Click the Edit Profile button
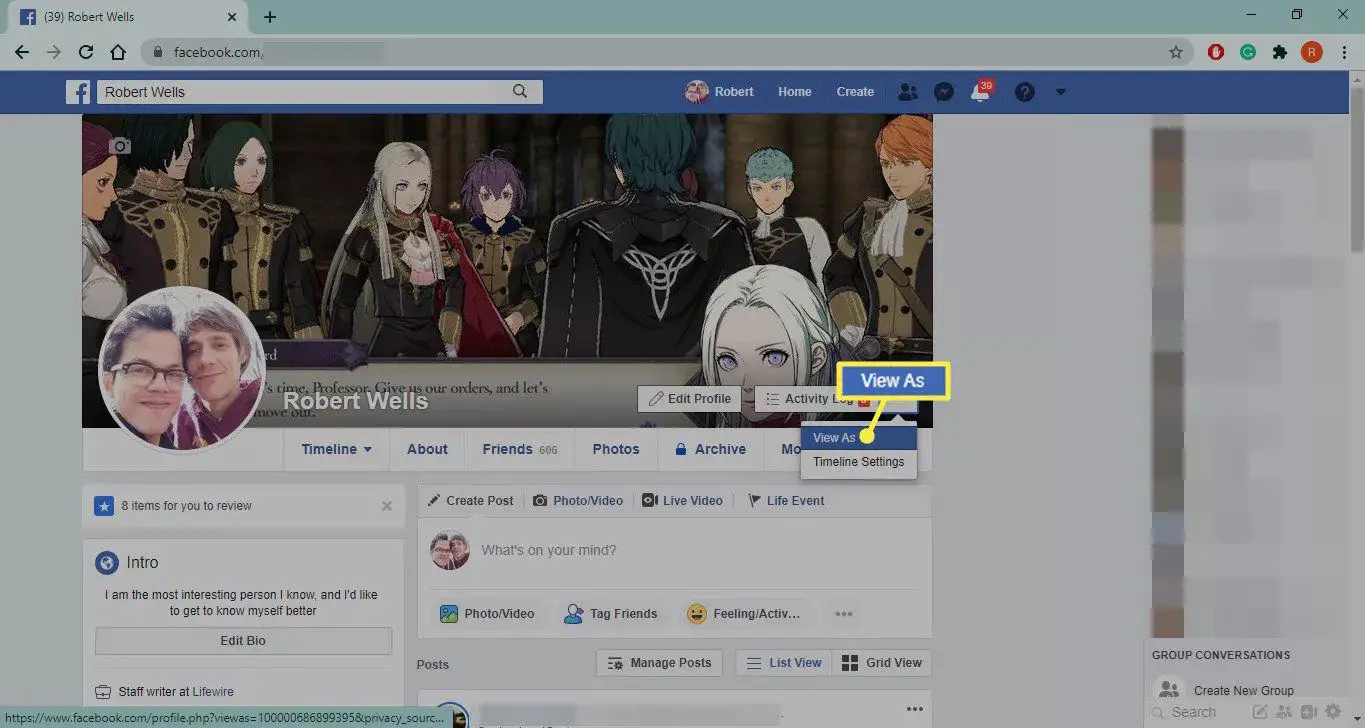This screenshot has width=1365, height=728. tap(690, 399)
